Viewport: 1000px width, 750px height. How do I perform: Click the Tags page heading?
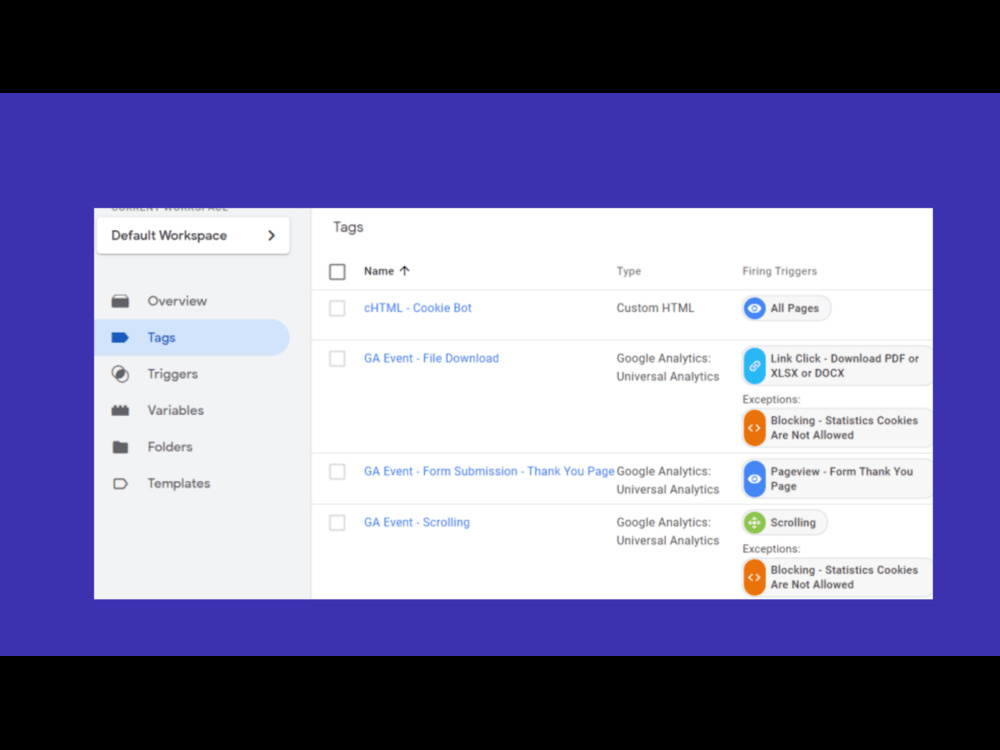pos(348,227)
